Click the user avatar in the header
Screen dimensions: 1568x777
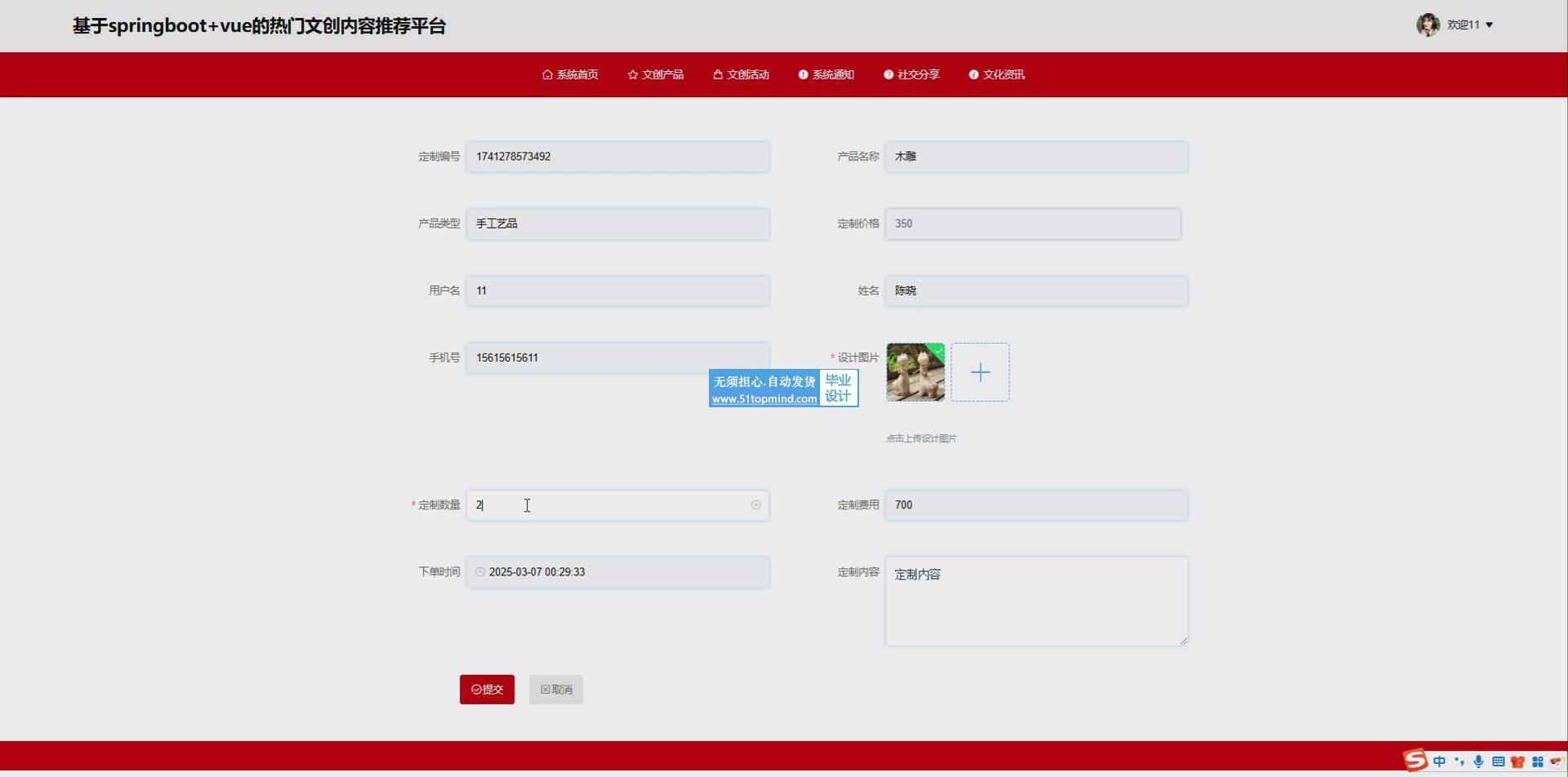(x=1427, y=24)
